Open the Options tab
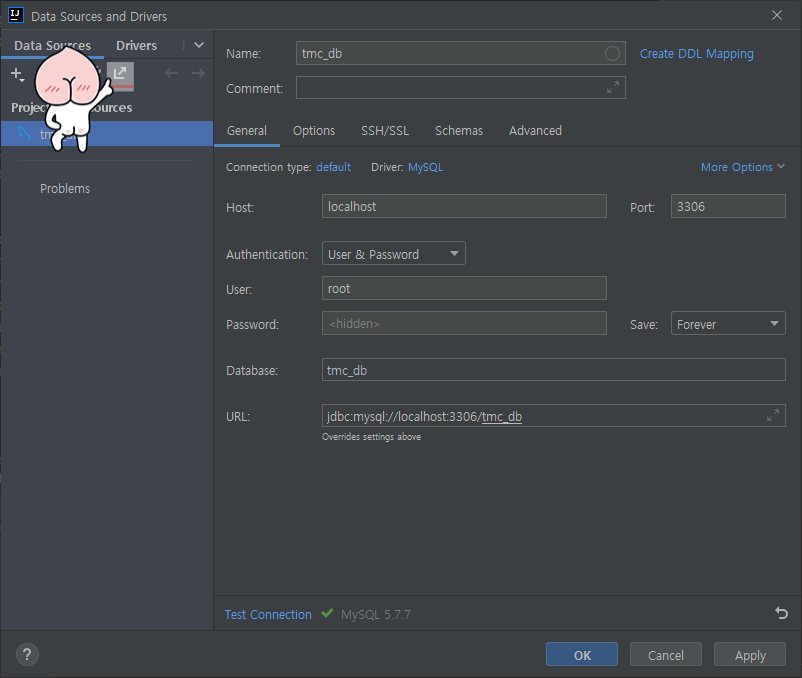 click(314, 131)
